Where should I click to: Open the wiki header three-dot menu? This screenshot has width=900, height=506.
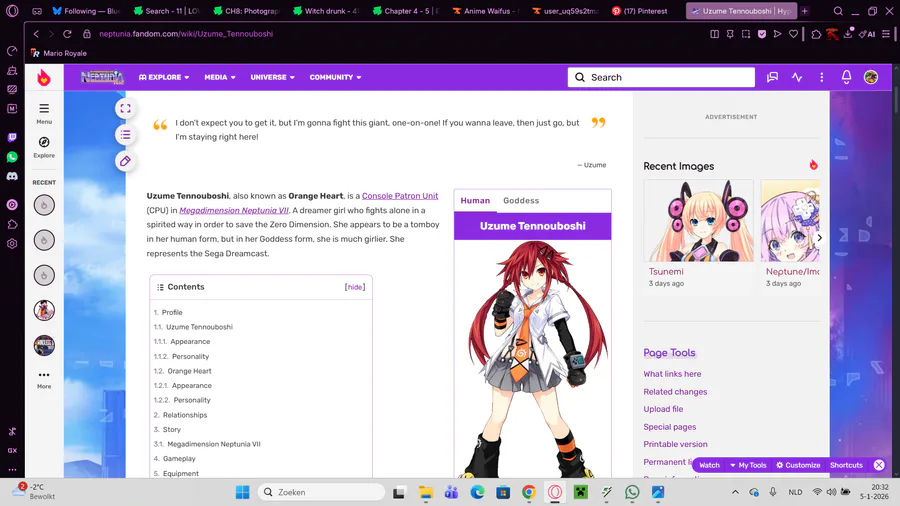tap(821, 77)
